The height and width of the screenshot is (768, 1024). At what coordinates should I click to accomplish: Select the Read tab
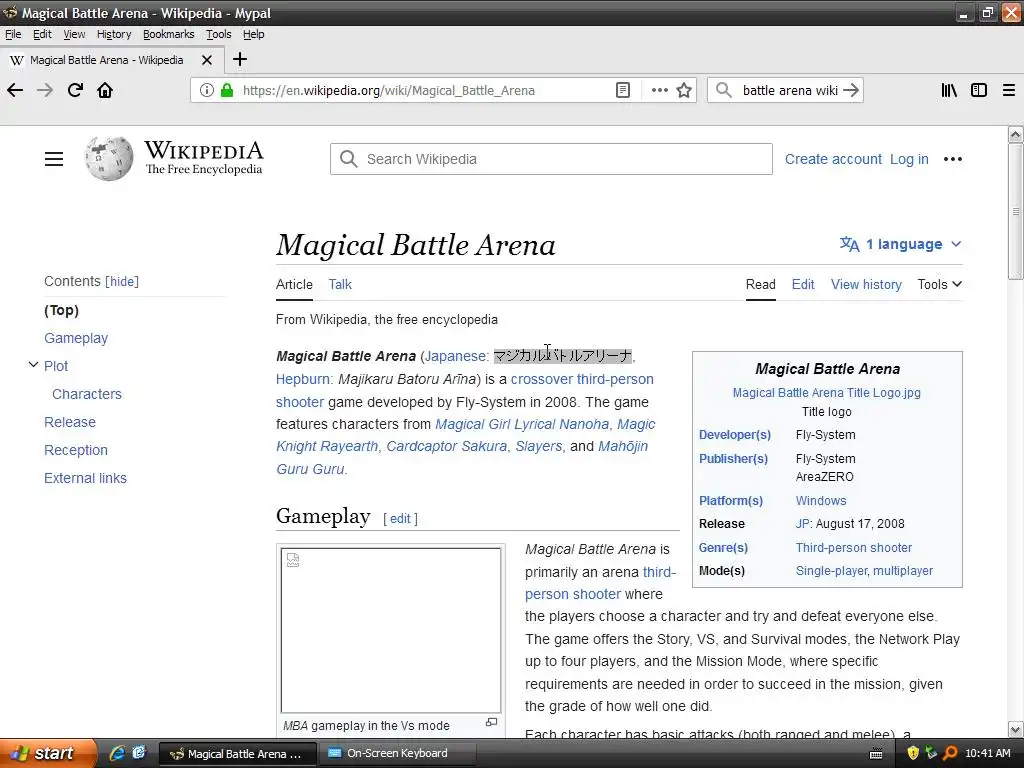tap(760, 284)
